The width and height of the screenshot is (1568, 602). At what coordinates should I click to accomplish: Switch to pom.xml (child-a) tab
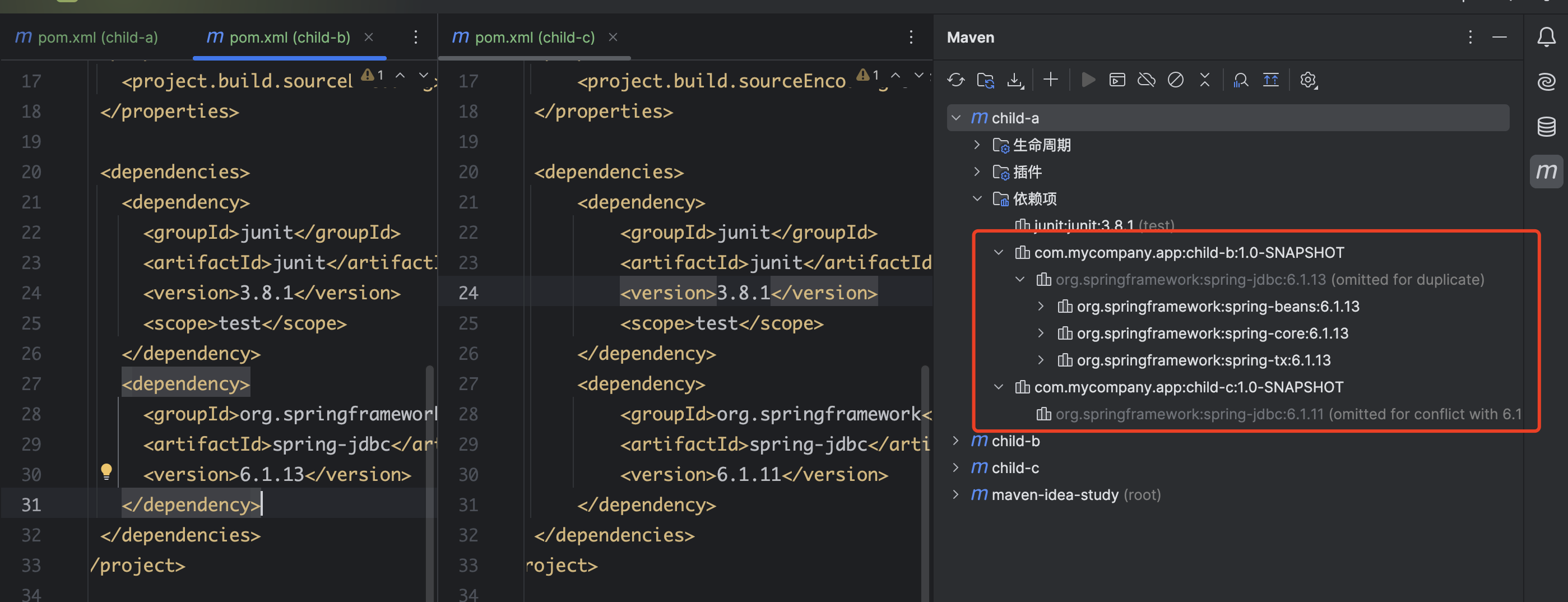click(x=86, y=37)
